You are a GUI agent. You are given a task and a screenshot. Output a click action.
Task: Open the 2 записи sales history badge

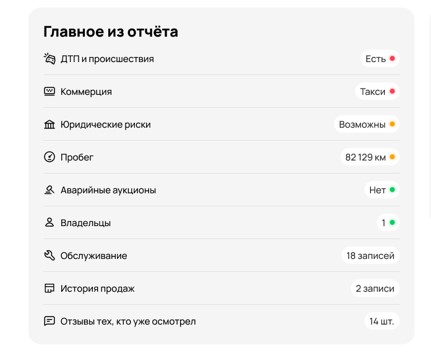(x=375, y=288)
